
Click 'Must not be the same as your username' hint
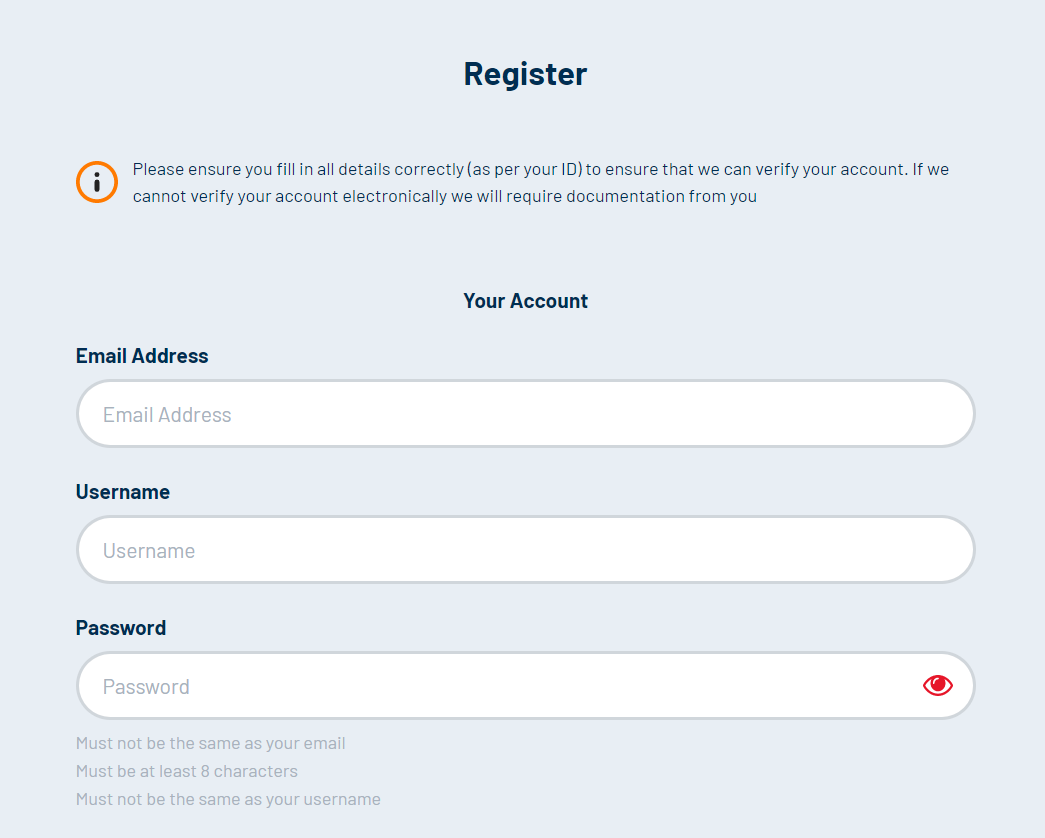(x=228, y=799)
